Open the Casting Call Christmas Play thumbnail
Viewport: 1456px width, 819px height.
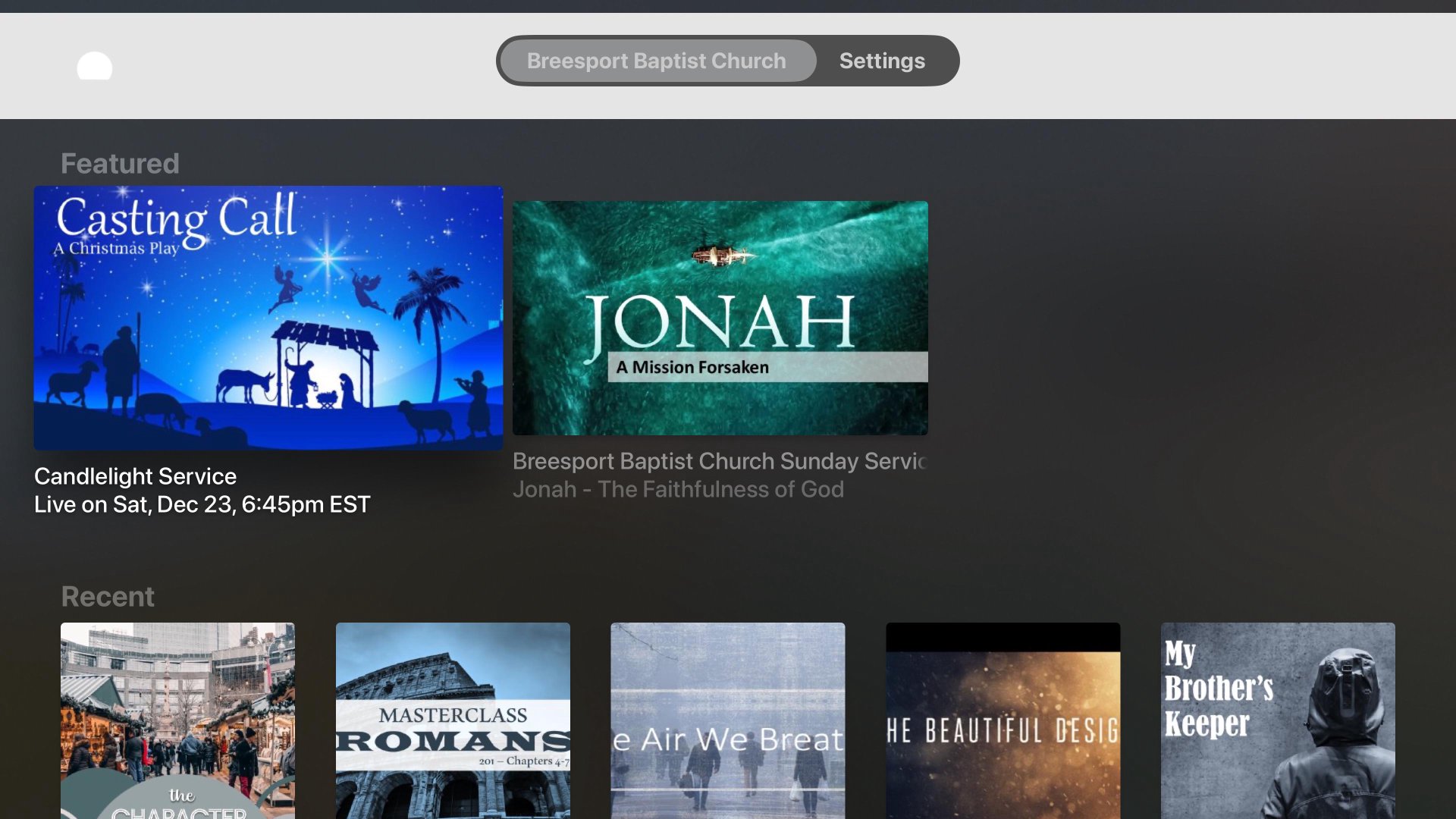(x=268, y=318)
